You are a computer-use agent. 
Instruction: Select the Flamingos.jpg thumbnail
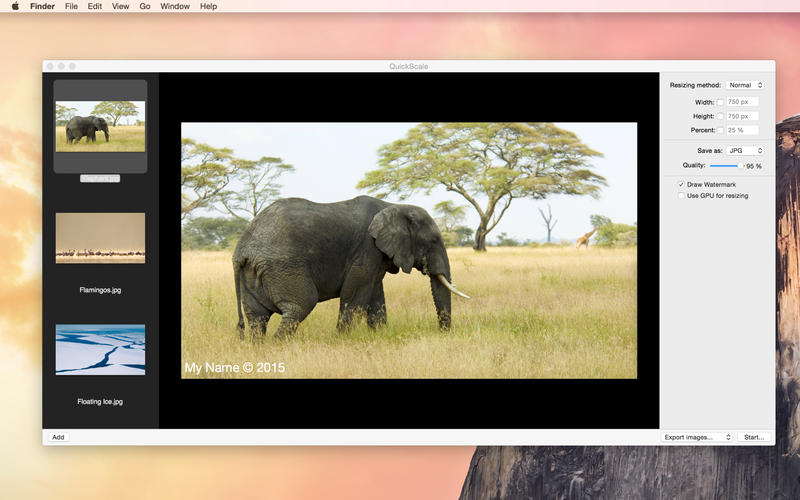(100, 238)
